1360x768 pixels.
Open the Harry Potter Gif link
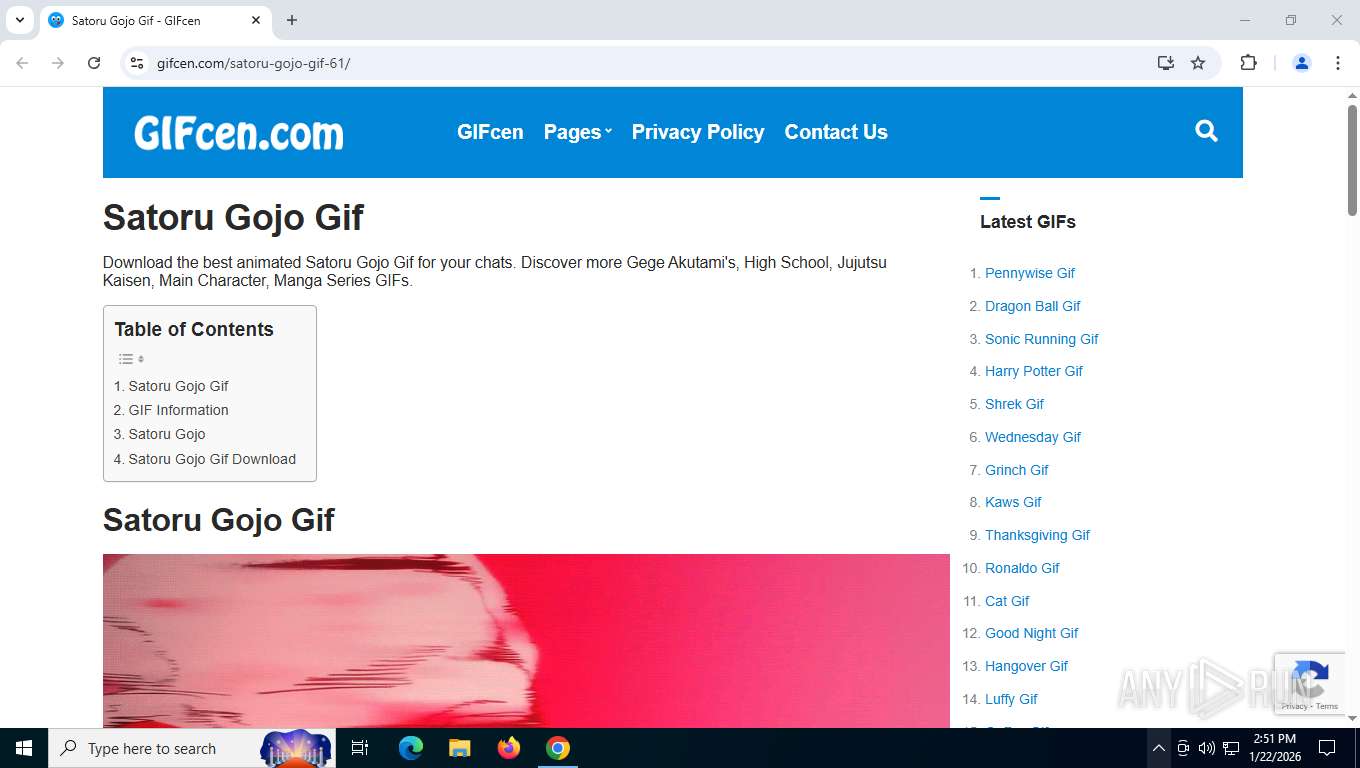pyautogui.click(x=1034, y=371)
